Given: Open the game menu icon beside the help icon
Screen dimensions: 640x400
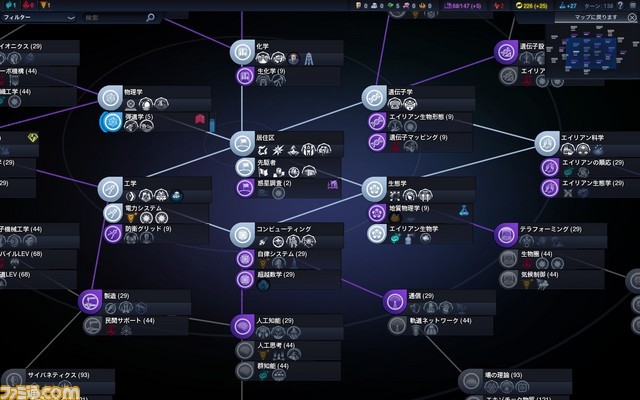Looking at the screenshot, I should tap(633, 5).
